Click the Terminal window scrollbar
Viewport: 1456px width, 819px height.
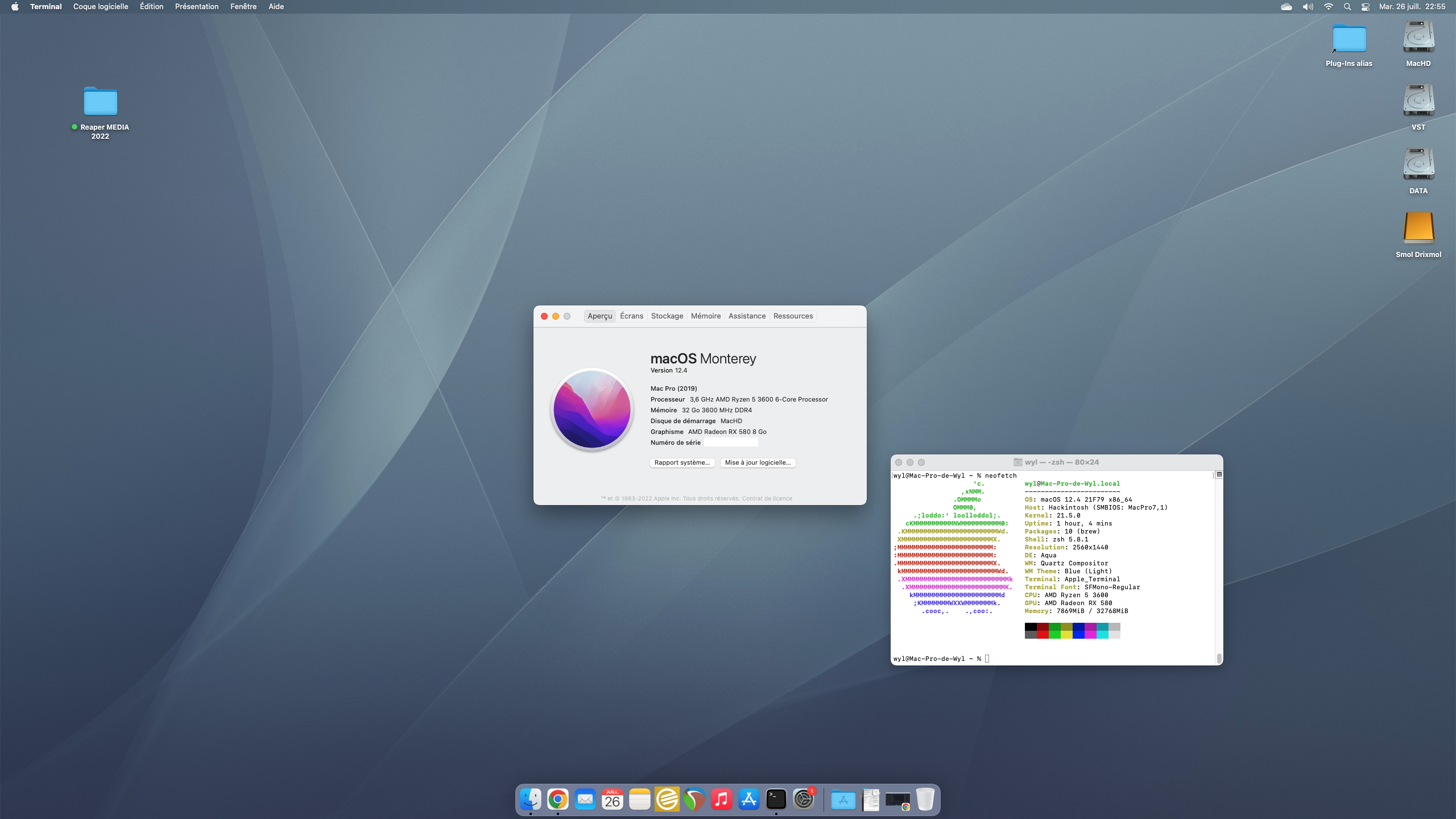[x=1219, y=658]
